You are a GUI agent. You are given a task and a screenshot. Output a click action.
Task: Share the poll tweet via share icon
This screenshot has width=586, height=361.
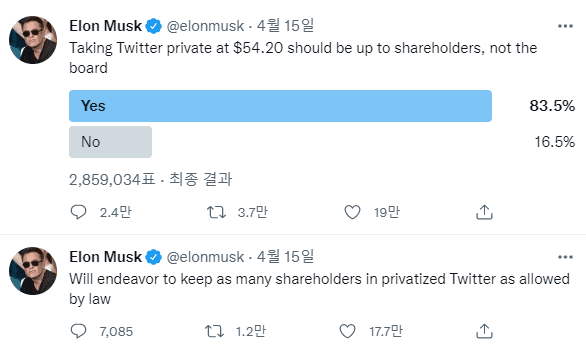point(484,212)
